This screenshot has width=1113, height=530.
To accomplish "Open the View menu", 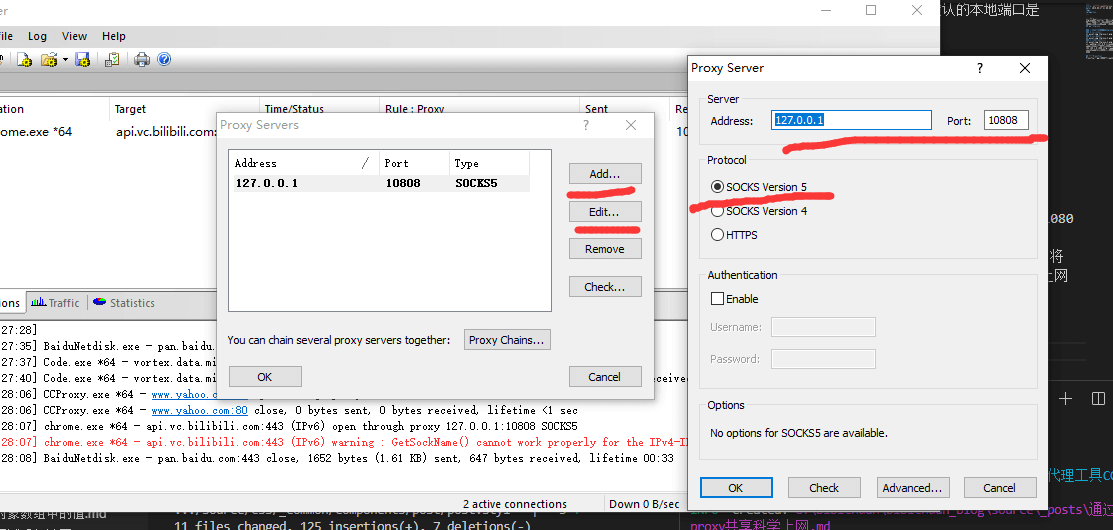I will 74,36.
